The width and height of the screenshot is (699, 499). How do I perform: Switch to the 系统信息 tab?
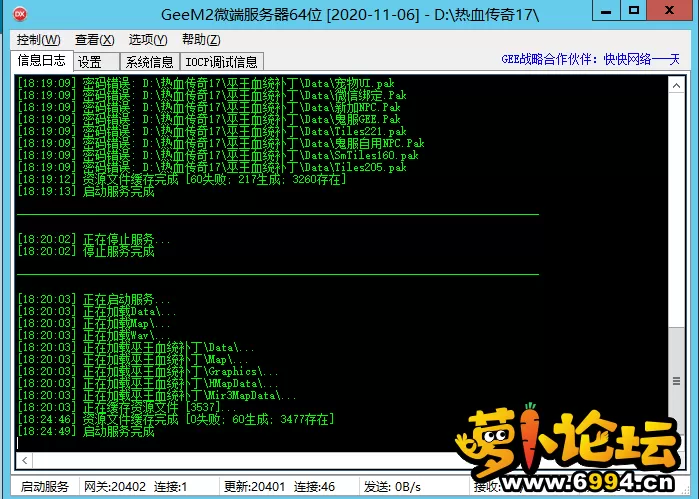[149, 62]
